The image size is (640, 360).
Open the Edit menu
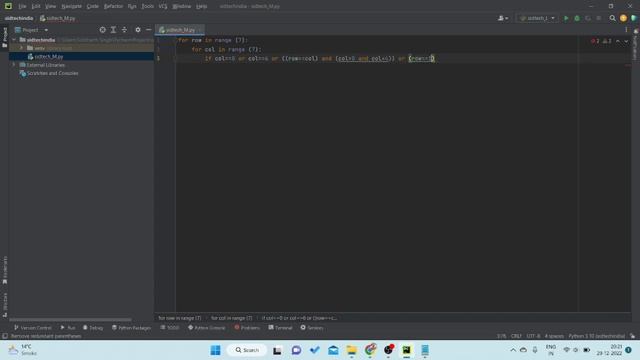point(36,6)
